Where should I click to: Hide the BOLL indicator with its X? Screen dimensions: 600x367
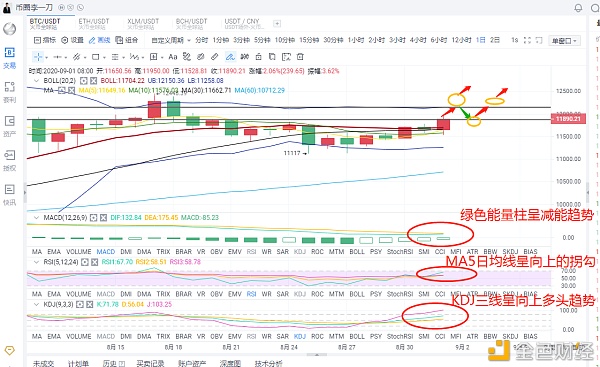click(x=93, y=81)
